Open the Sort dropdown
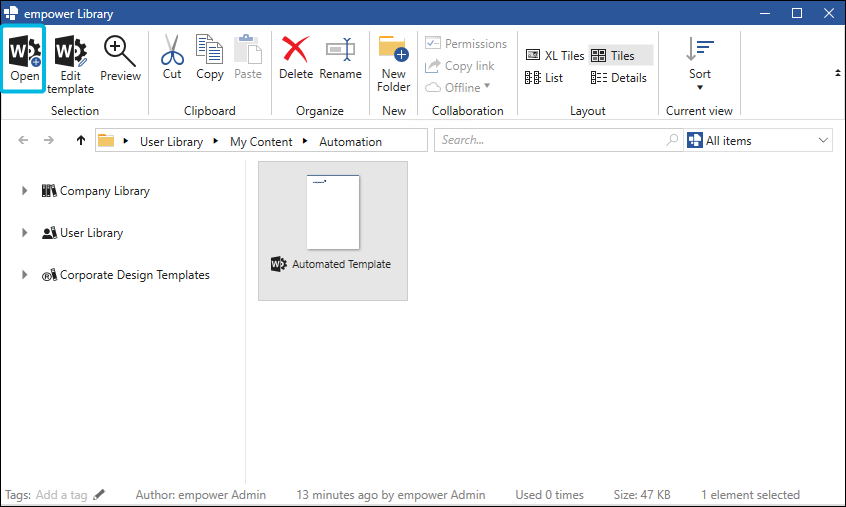The image size is (846, 507). [699, 64]
